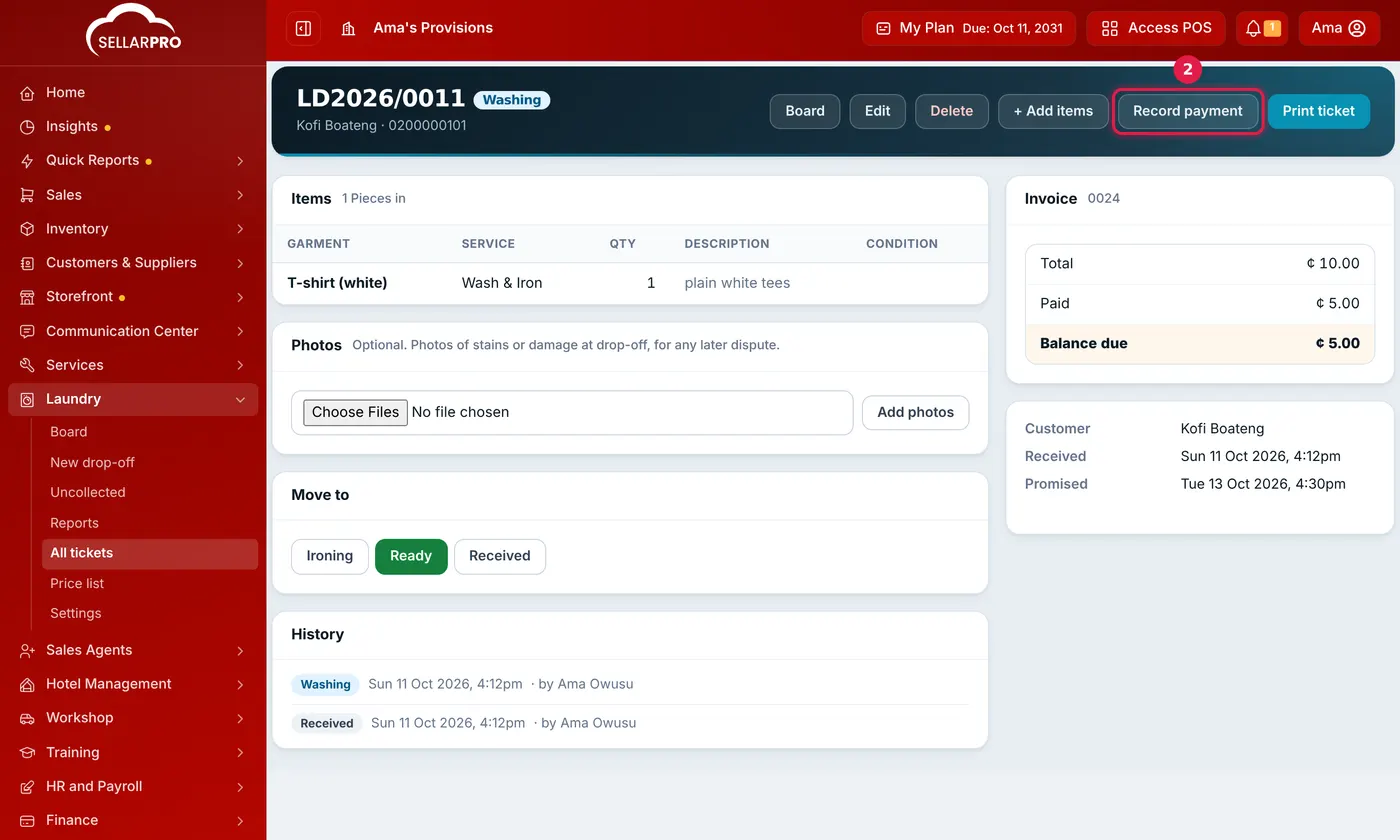Open Access POS from the top bar
The height and width of the screenshot is (840, 1400).
(x=1156, y=28)
